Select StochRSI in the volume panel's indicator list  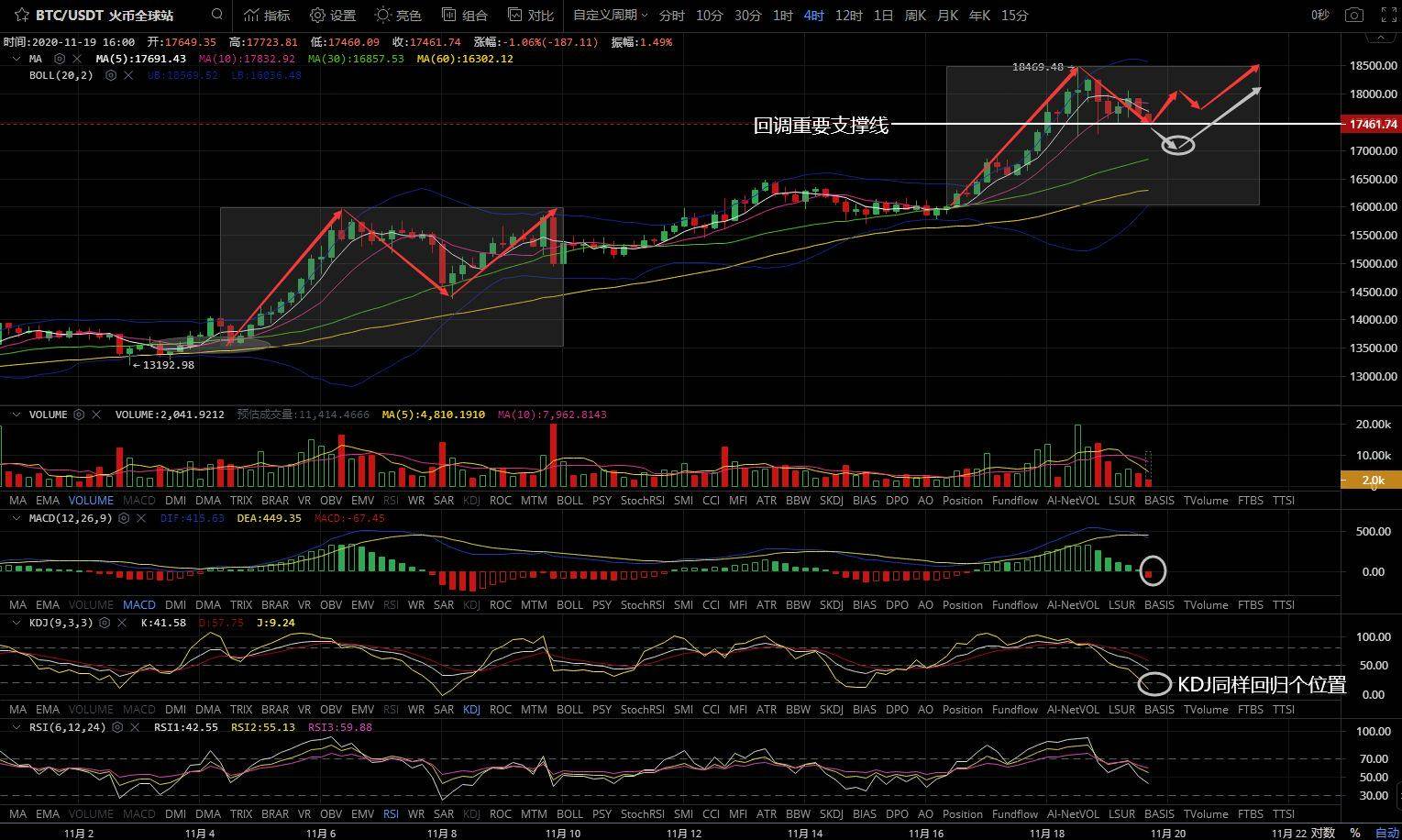pos(642,501)
